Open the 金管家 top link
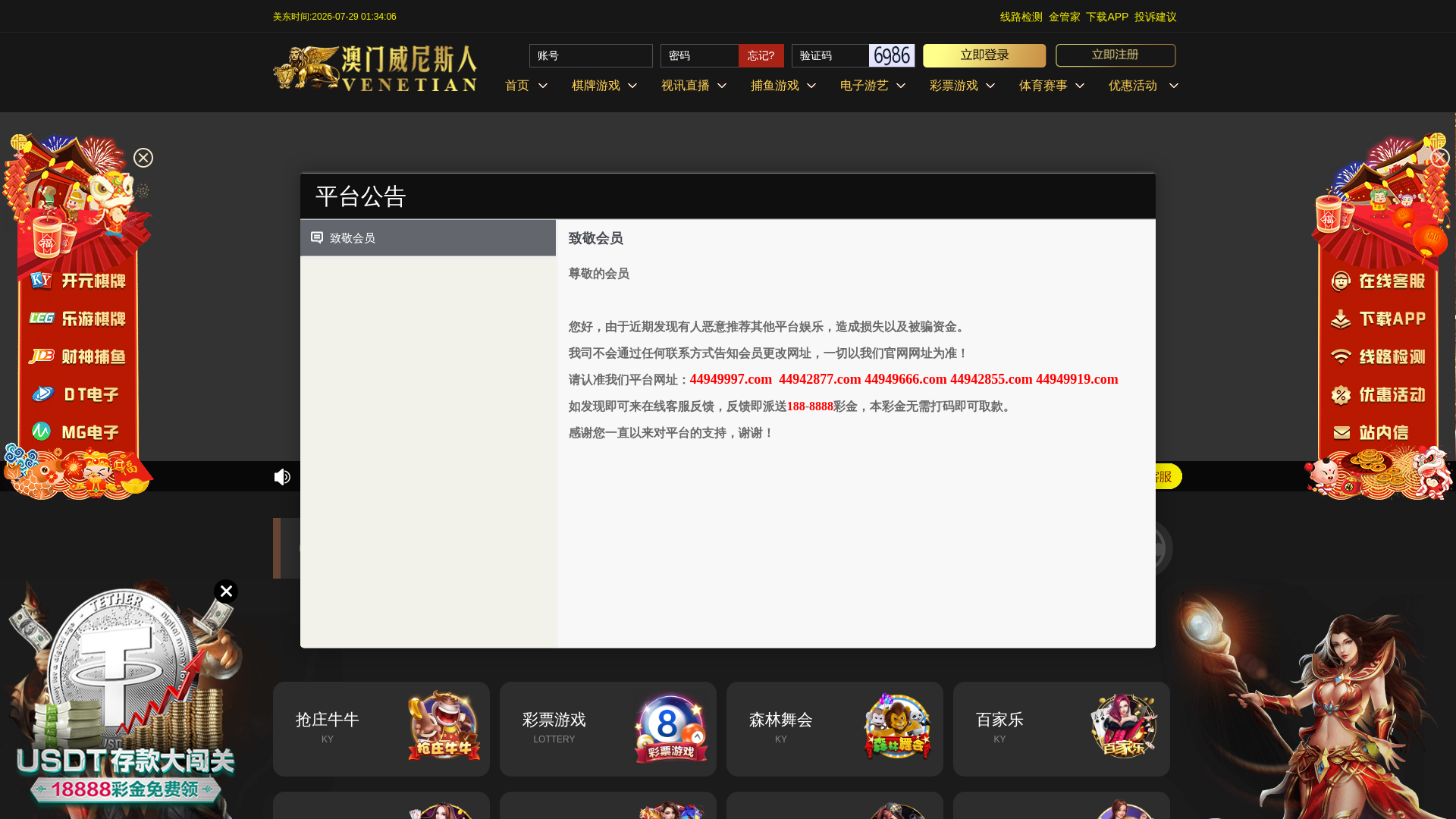Viewport: 1456px width, 819px height. tap(1065, 17)
